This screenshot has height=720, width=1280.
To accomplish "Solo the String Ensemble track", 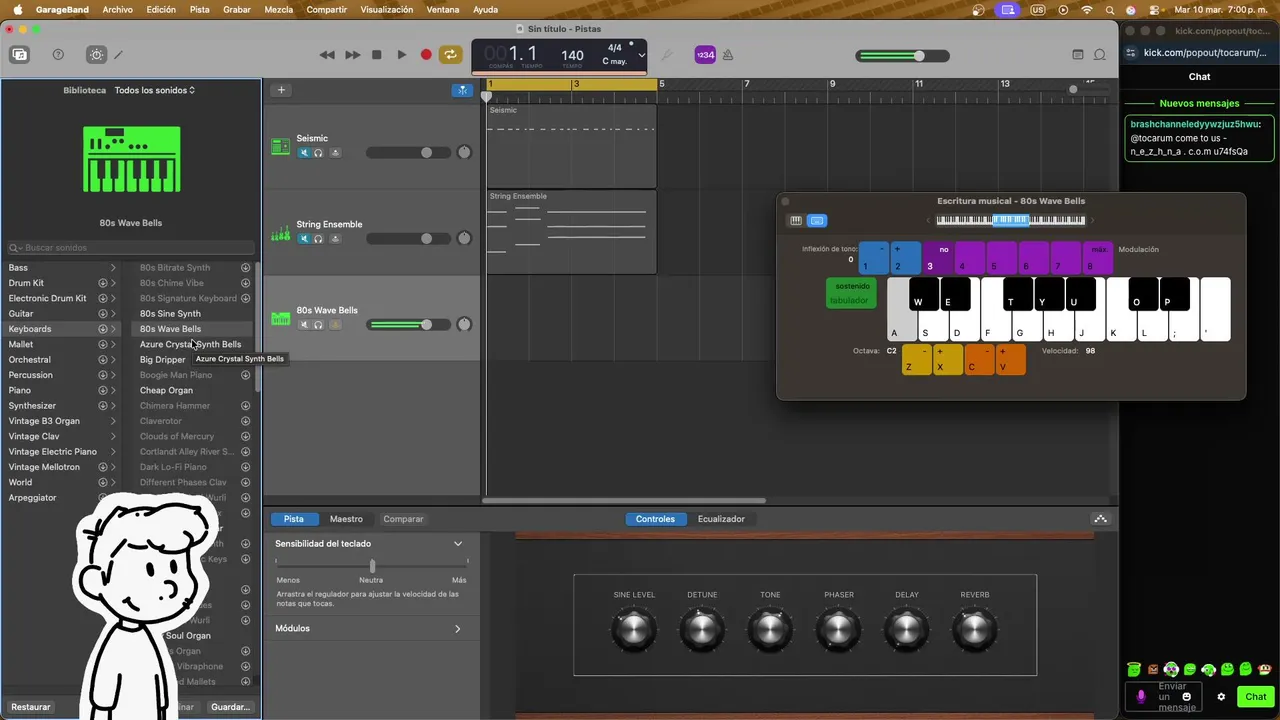I will (319, 239).
